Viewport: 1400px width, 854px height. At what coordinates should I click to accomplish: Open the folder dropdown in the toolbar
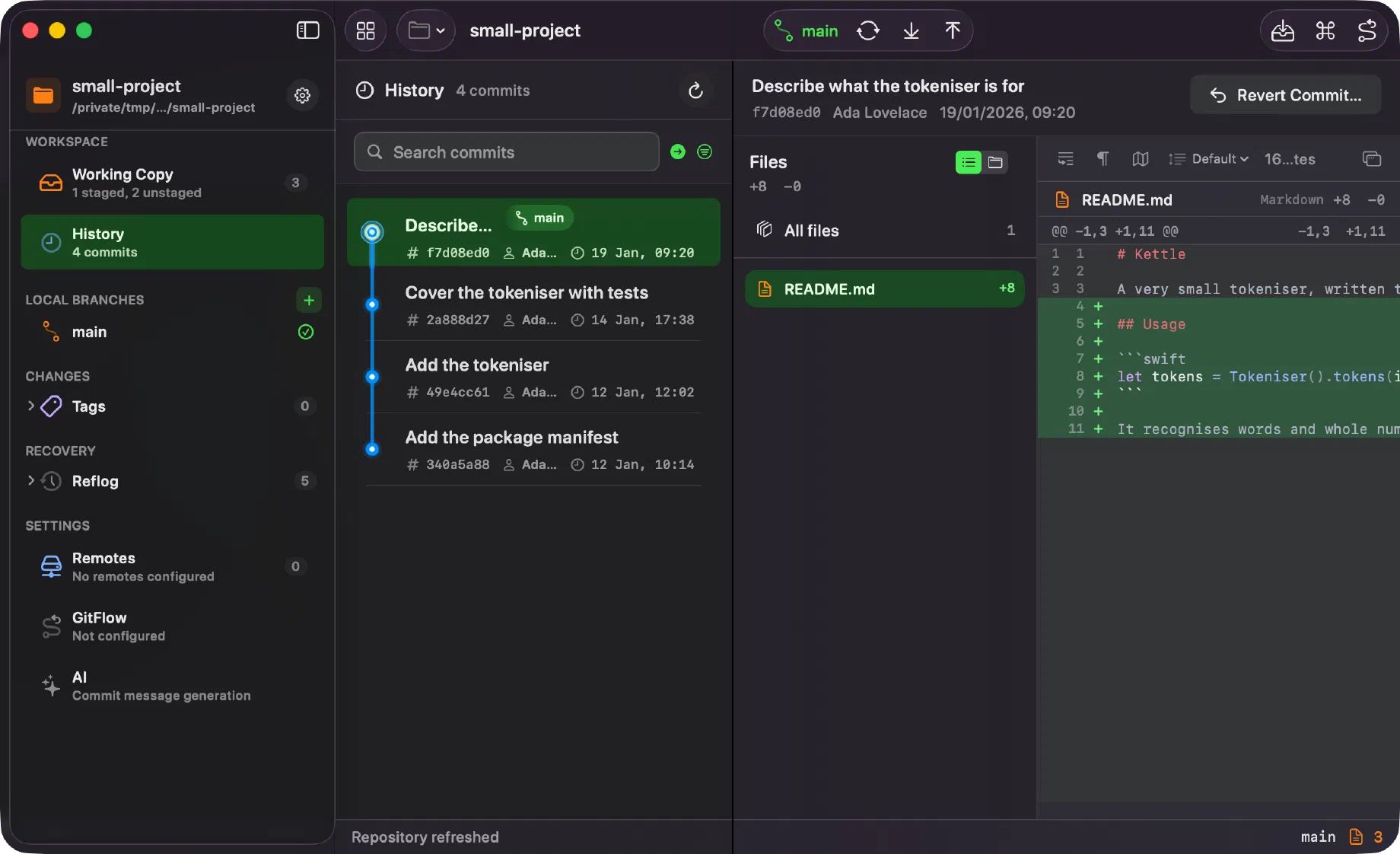coord(426,30)
